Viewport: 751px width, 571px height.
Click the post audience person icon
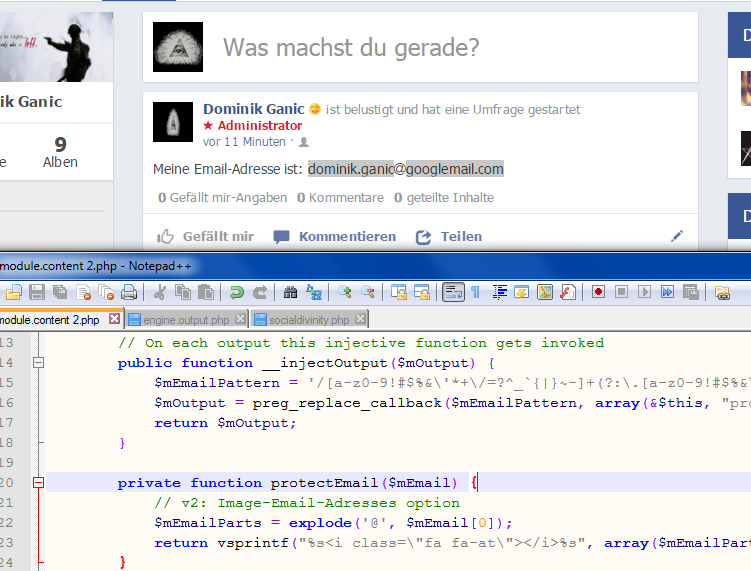tap(304, 142)
